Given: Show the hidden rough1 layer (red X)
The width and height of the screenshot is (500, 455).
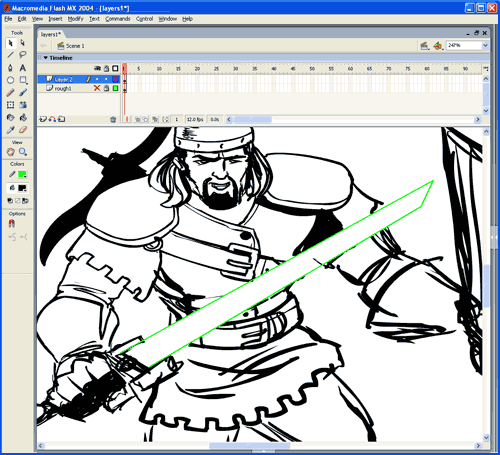Looking at the screenshot, I should click(97, 88).
